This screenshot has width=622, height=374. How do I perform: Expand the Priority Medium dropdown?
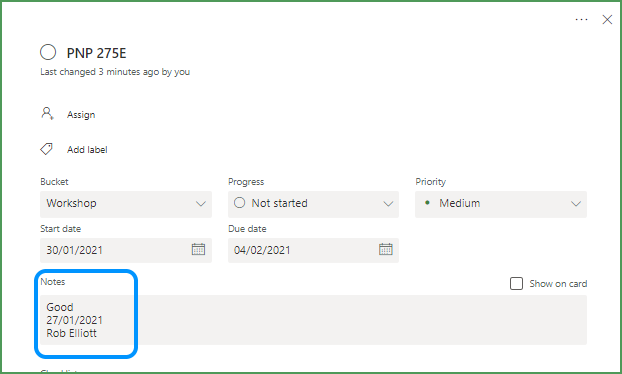pos(501,204)
